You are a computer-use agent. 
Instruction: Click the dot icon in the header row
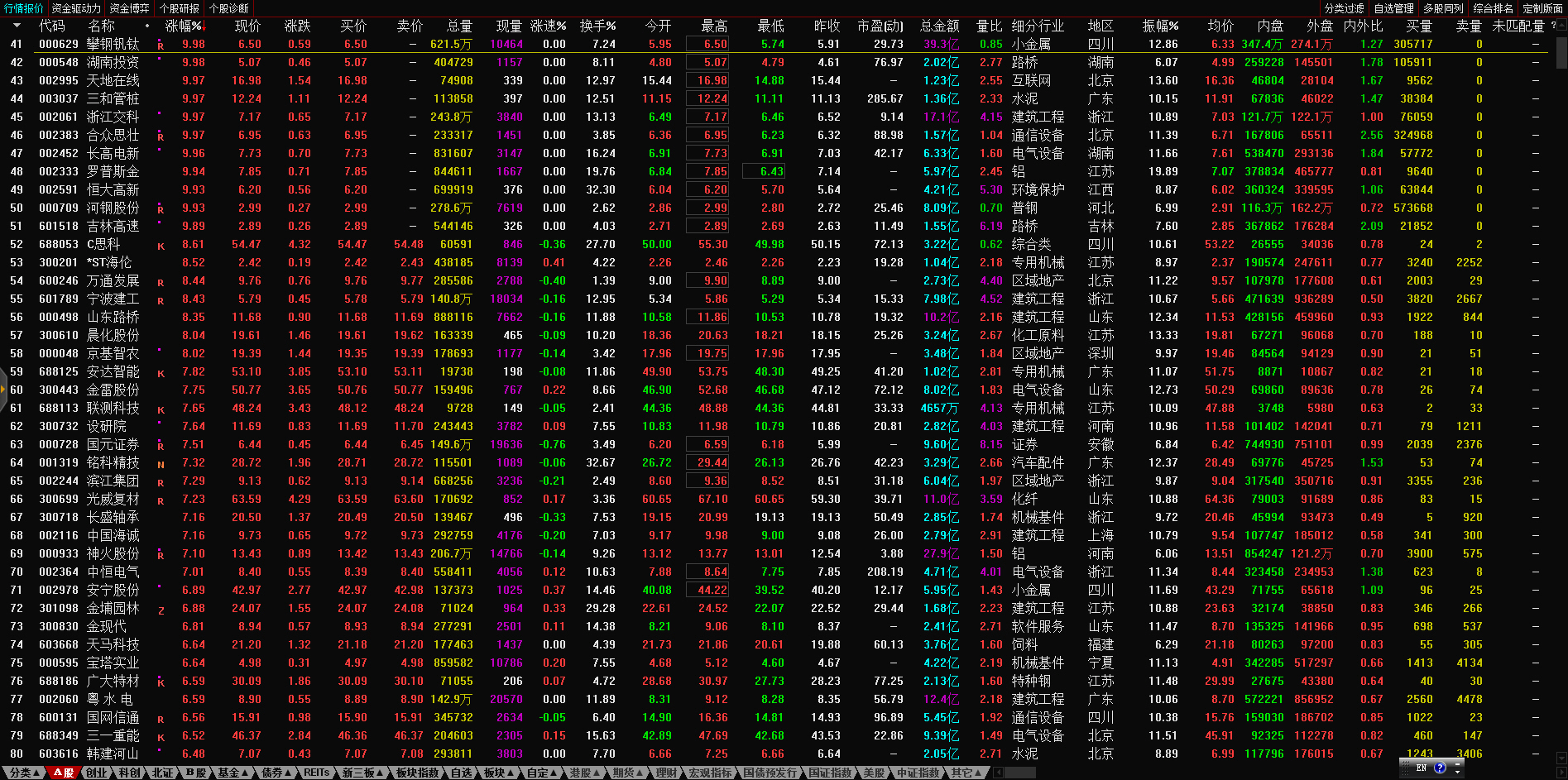point(147,26)
